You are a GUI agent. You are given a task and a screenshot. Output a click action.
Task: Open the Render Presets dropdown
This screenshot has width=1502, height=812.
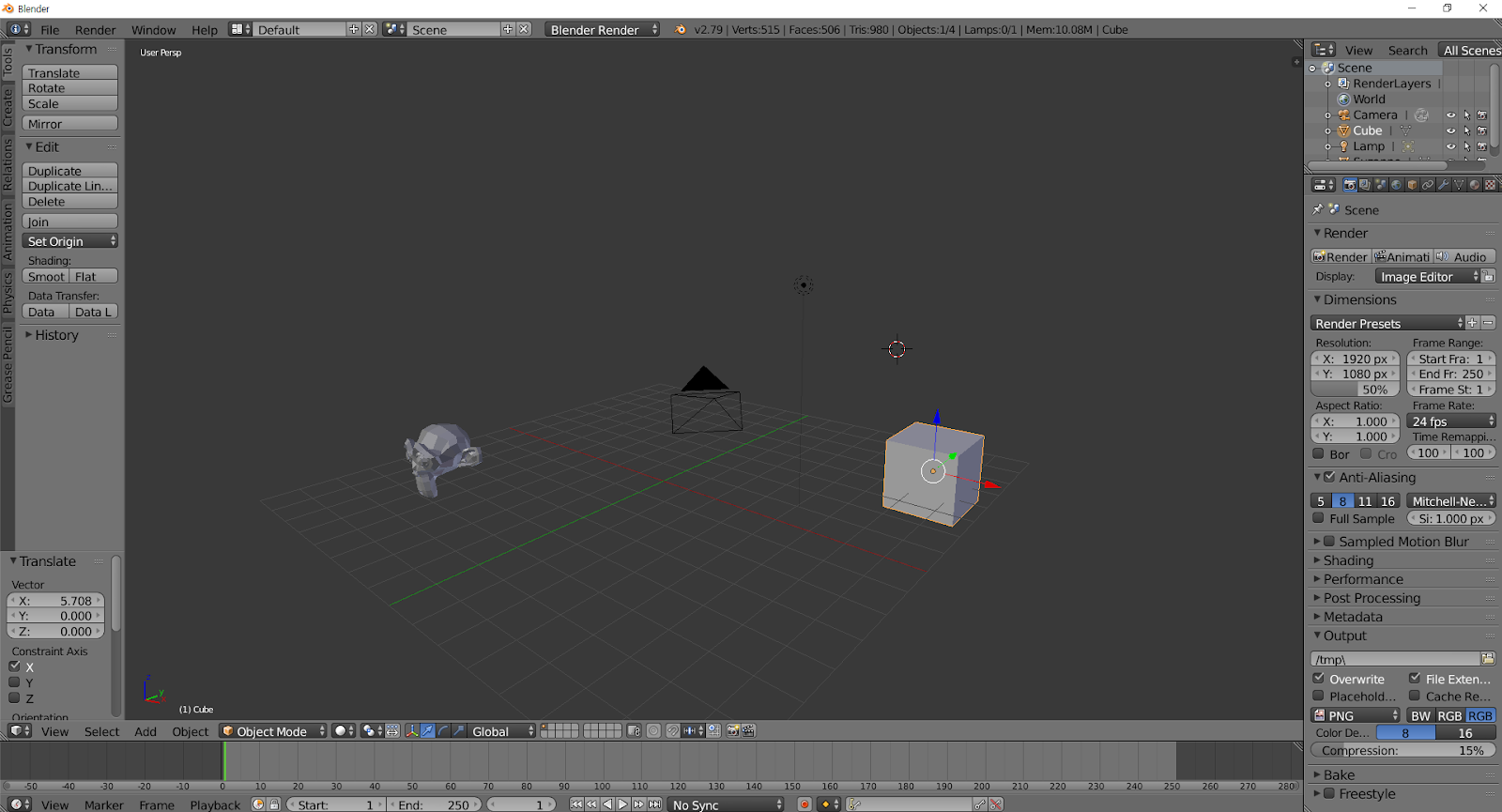tap(1387, 323)
